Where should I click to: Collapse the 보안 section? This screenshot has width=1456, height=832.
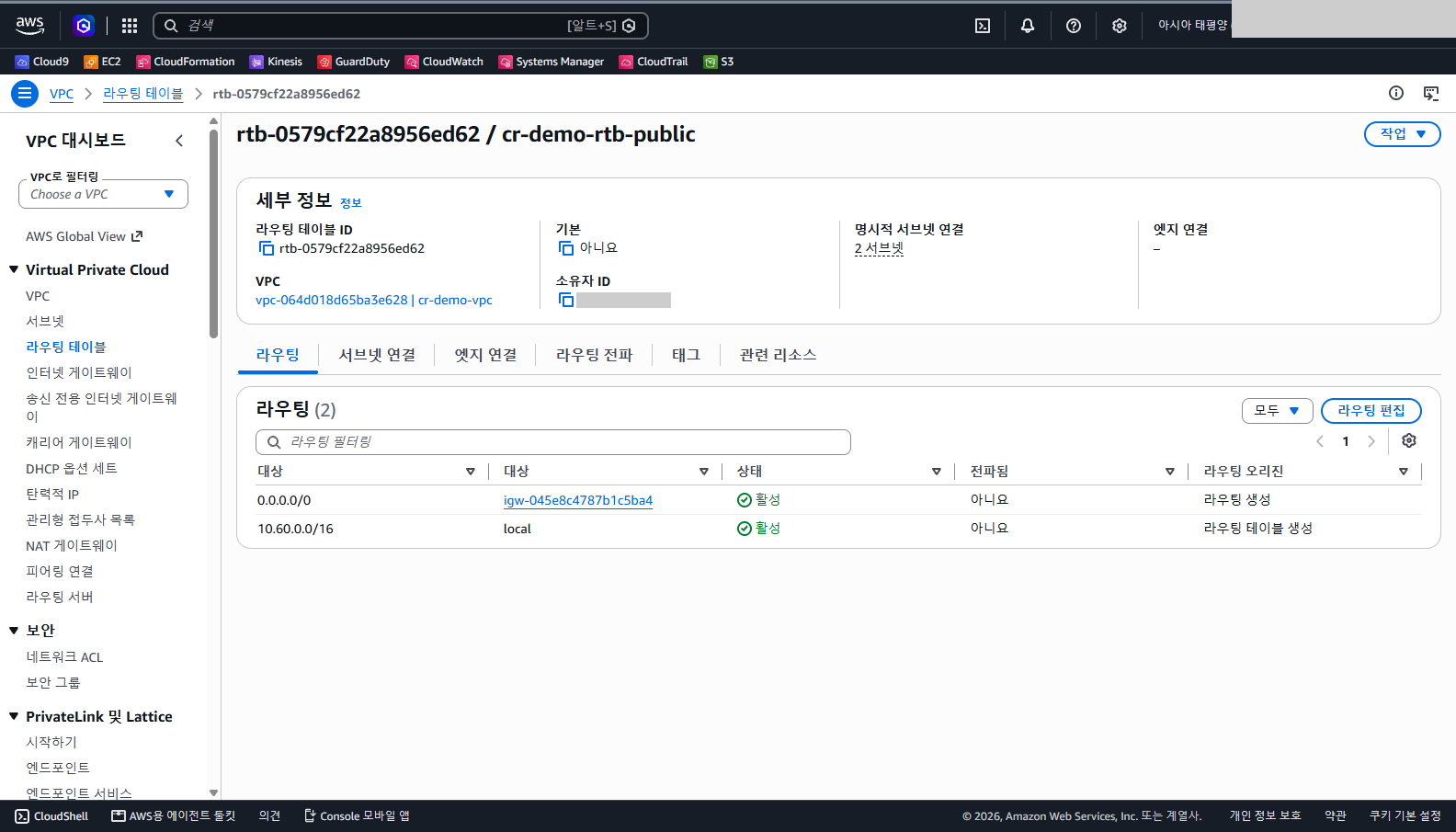point(14,630)
